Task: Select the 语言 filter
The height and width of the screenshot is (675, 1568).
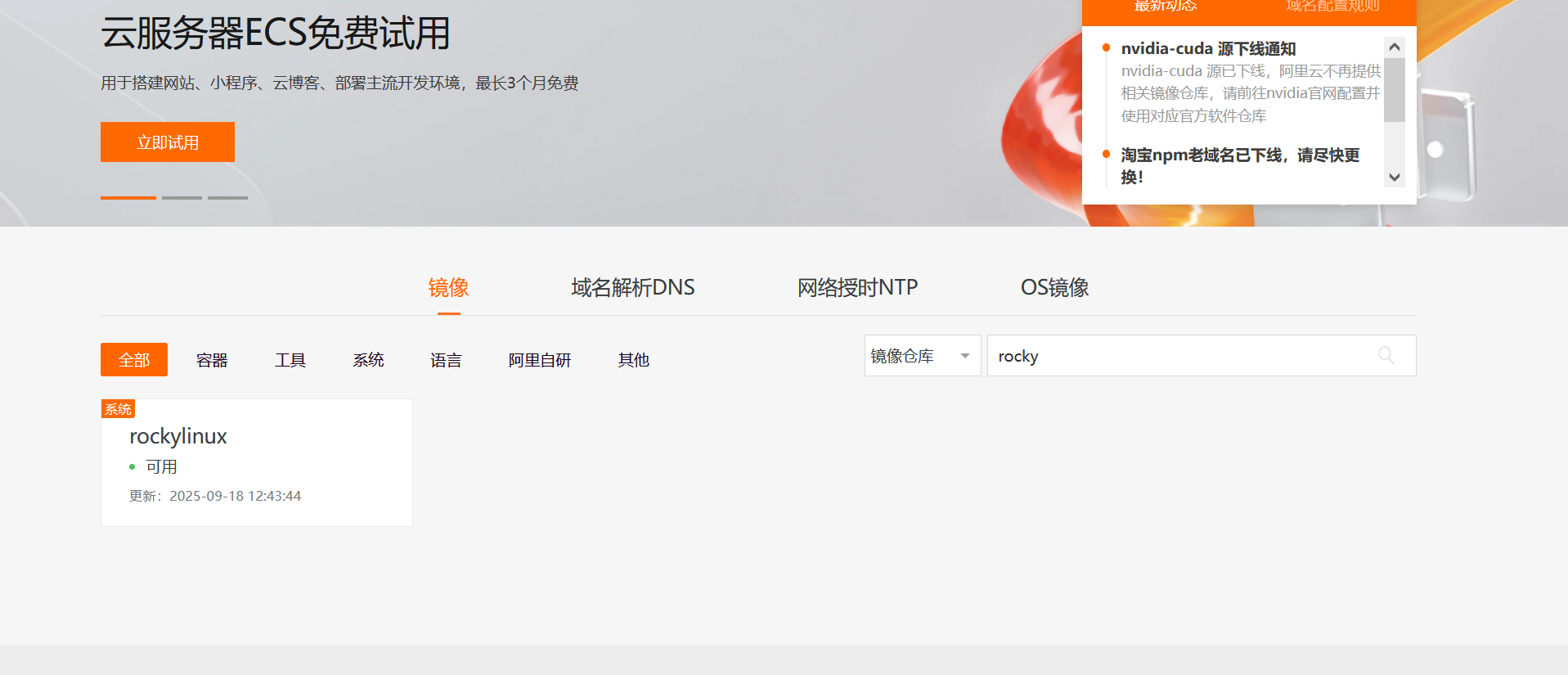Action: click(446, 360)
